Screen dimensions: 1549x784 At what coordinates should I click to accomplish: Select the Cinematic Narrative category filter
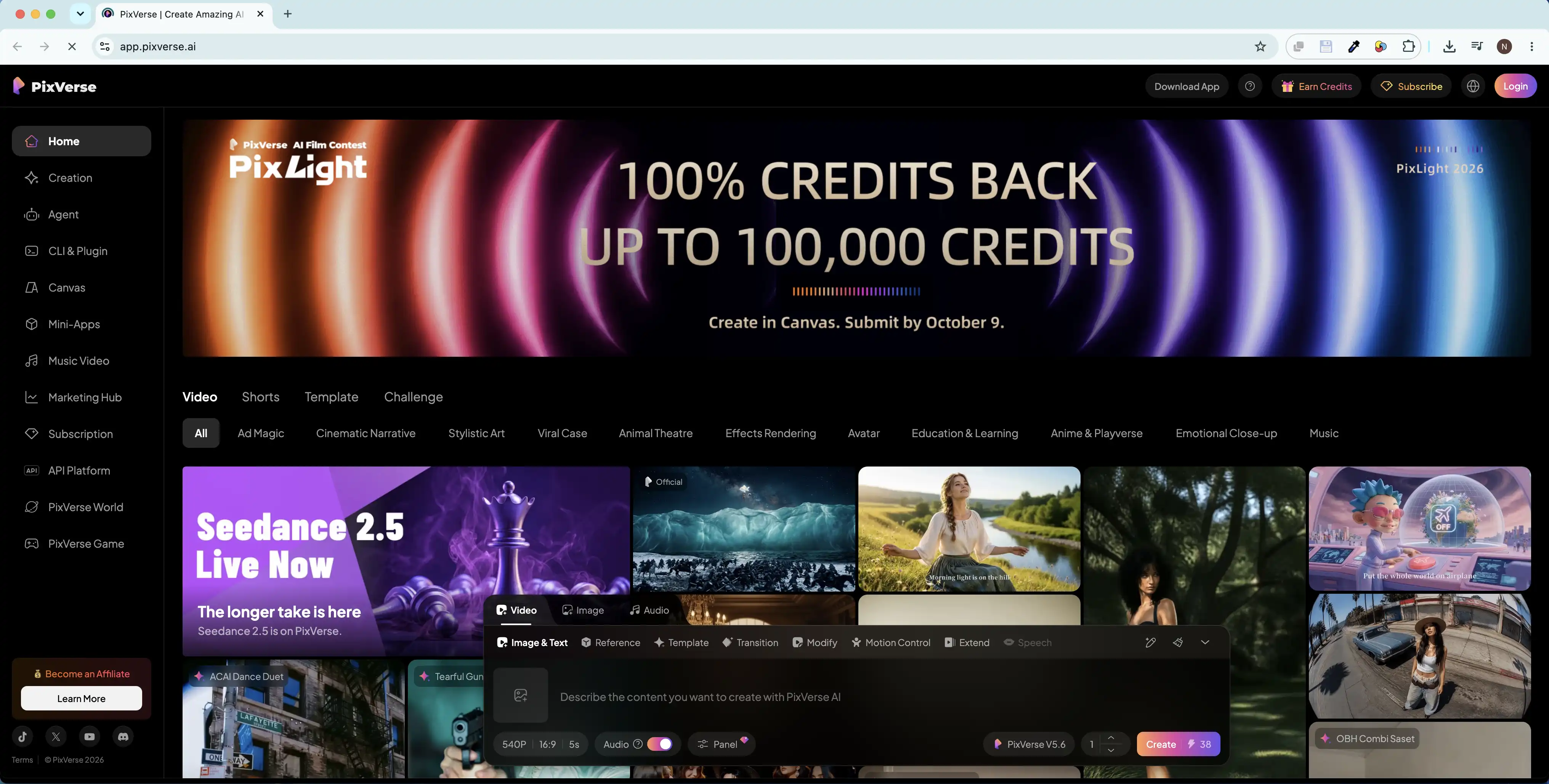(366, 433)
